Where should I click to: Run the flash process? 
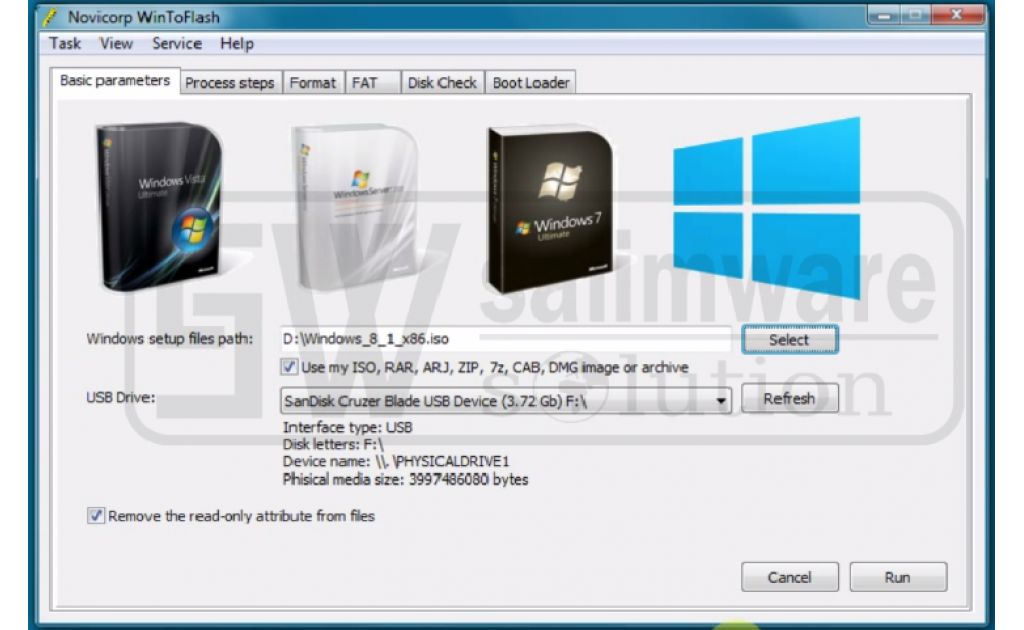coord(897,576)
